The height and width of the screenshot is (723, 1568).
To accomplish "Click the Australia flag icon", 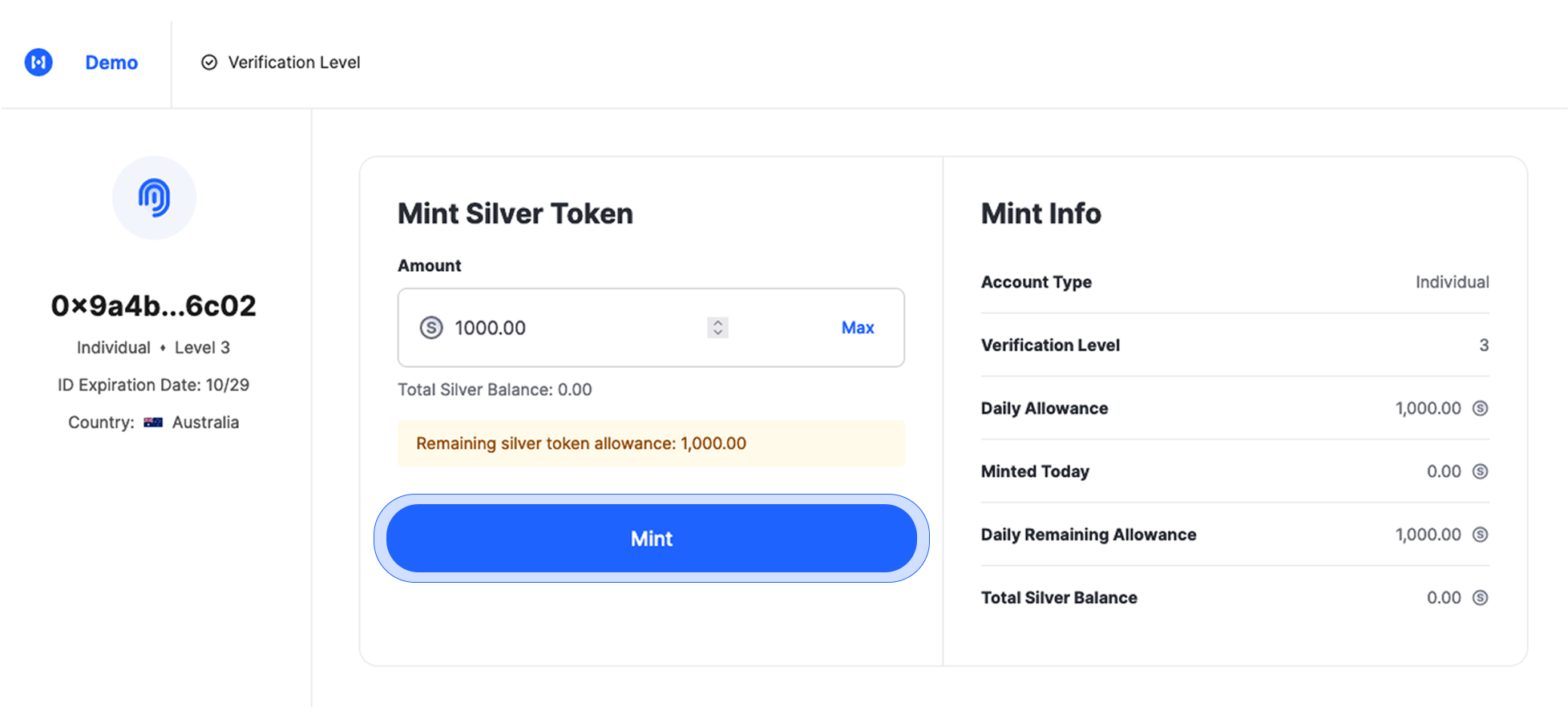I will pos(153,422).
